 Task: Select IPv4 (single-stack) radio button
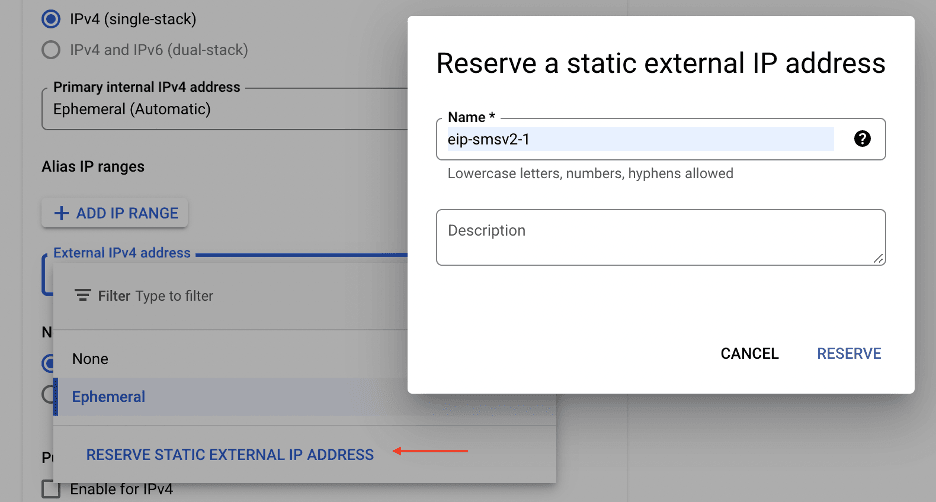point(49,19)
